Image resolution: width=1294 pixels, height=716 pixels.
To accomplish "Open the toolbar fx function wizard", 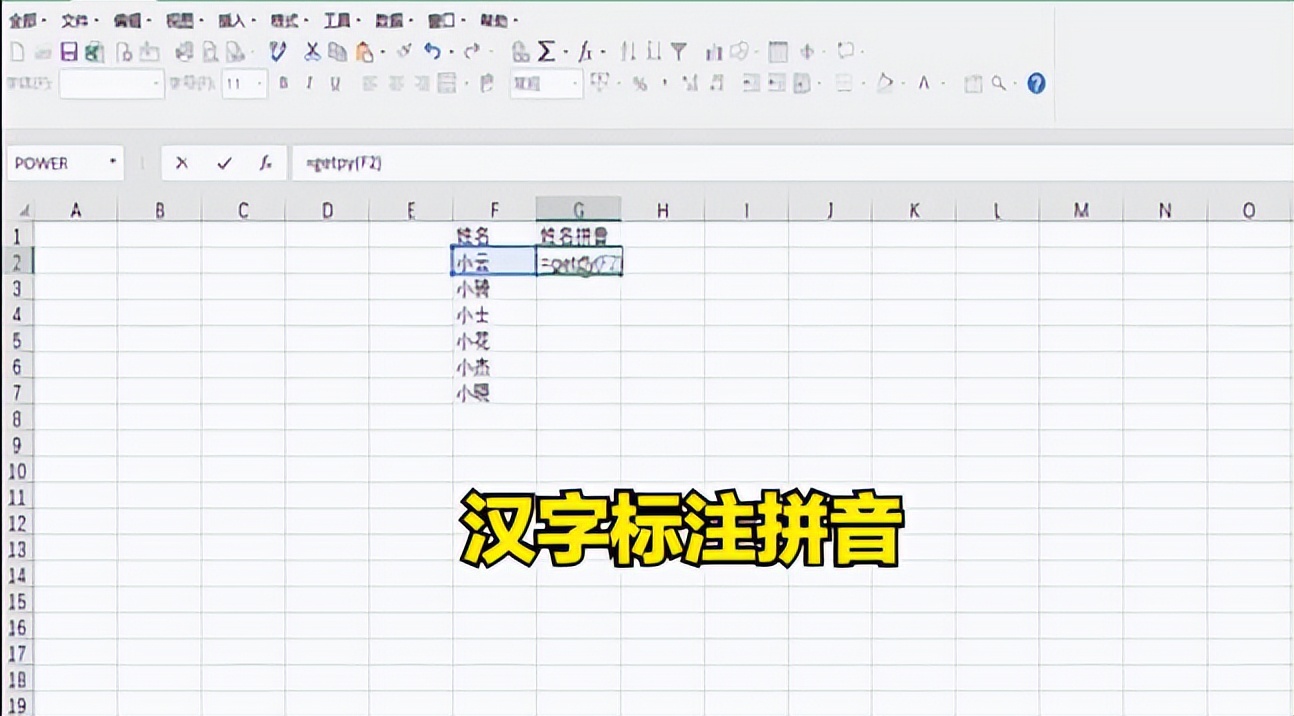I will click(585, 52).
